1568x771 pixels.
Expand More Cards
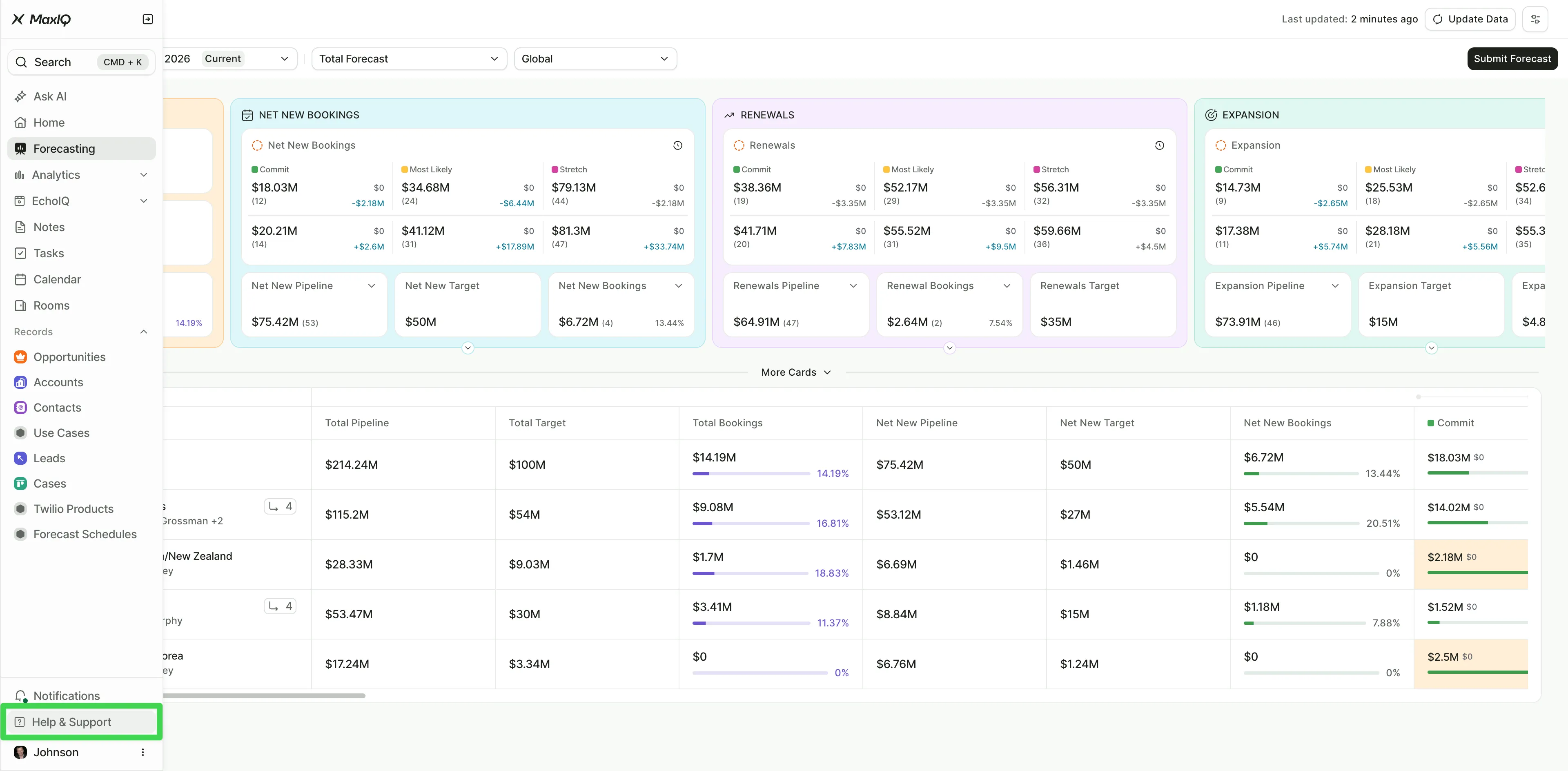point(795,372)
